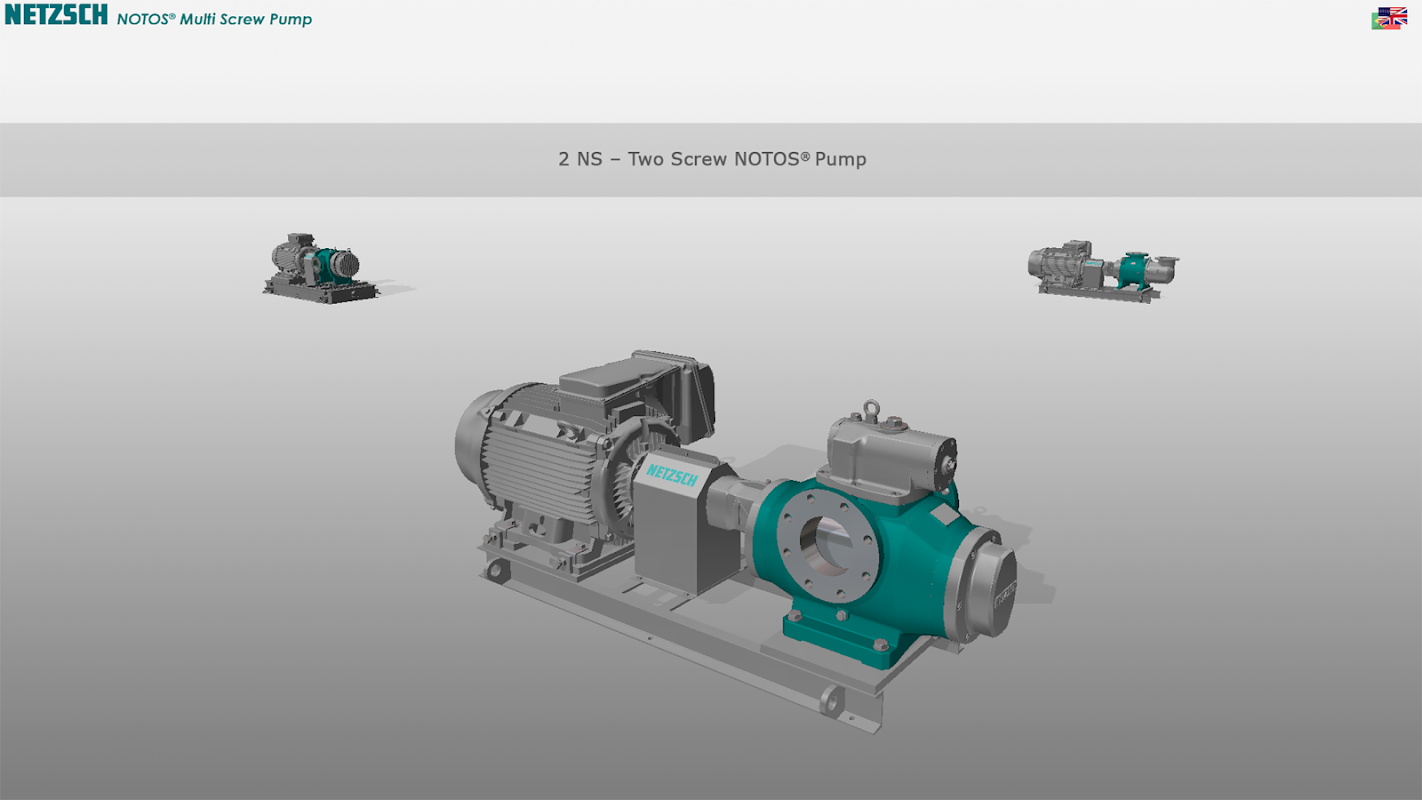This screenshot has height=800, width=1422.
Task: Select the compact pump thumbnail on the left
Action: click(321, 268)
